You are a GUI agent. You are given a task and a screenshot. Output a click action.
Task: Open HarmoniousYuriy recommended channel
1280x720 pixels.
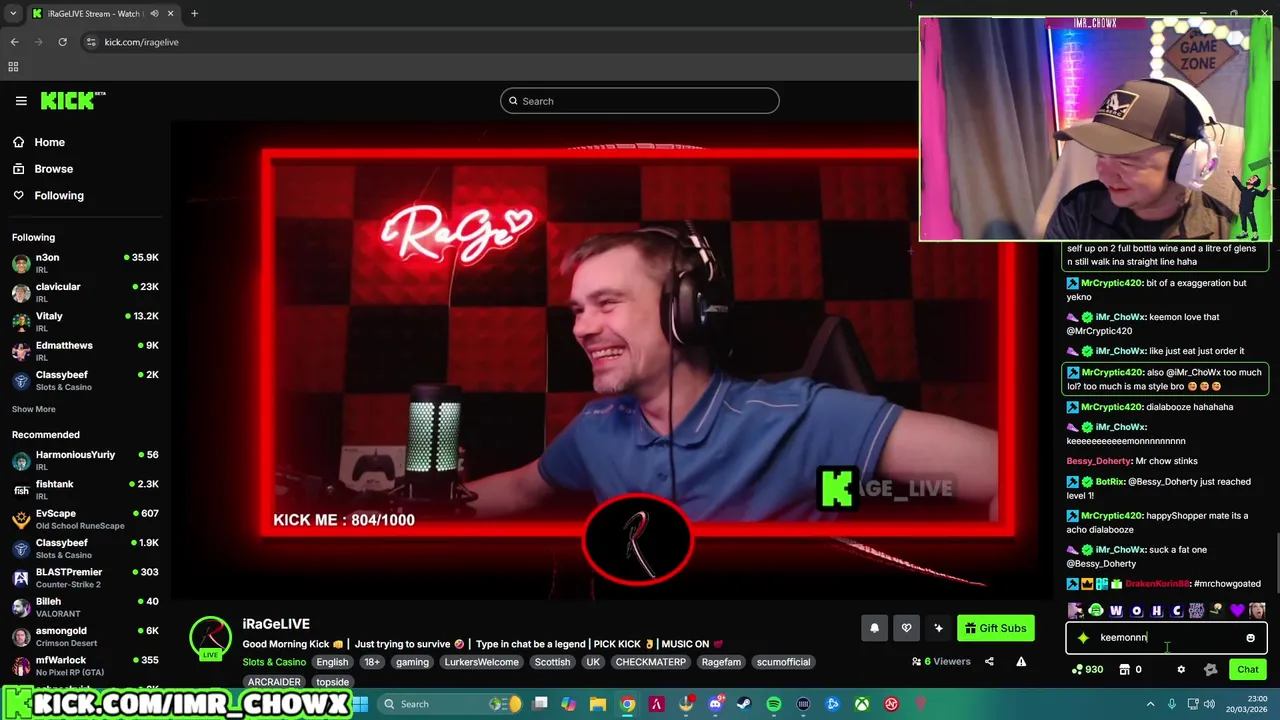(x=85, y=461)
